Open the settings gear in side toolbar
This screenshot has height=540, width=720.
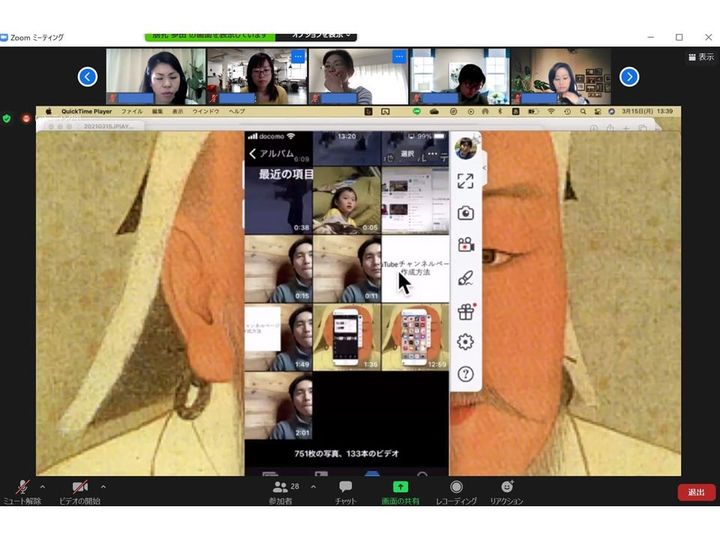(465, 342)
